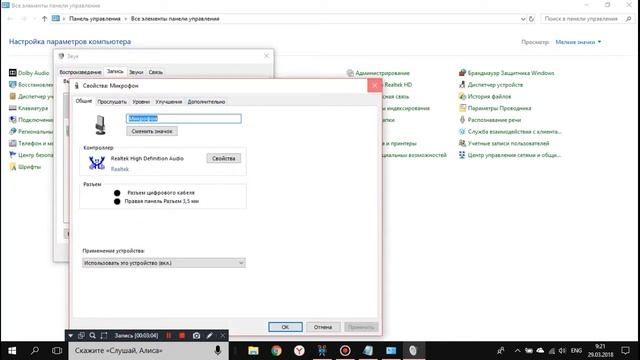Launch Google Chrome from taskbar

(276, 351)
